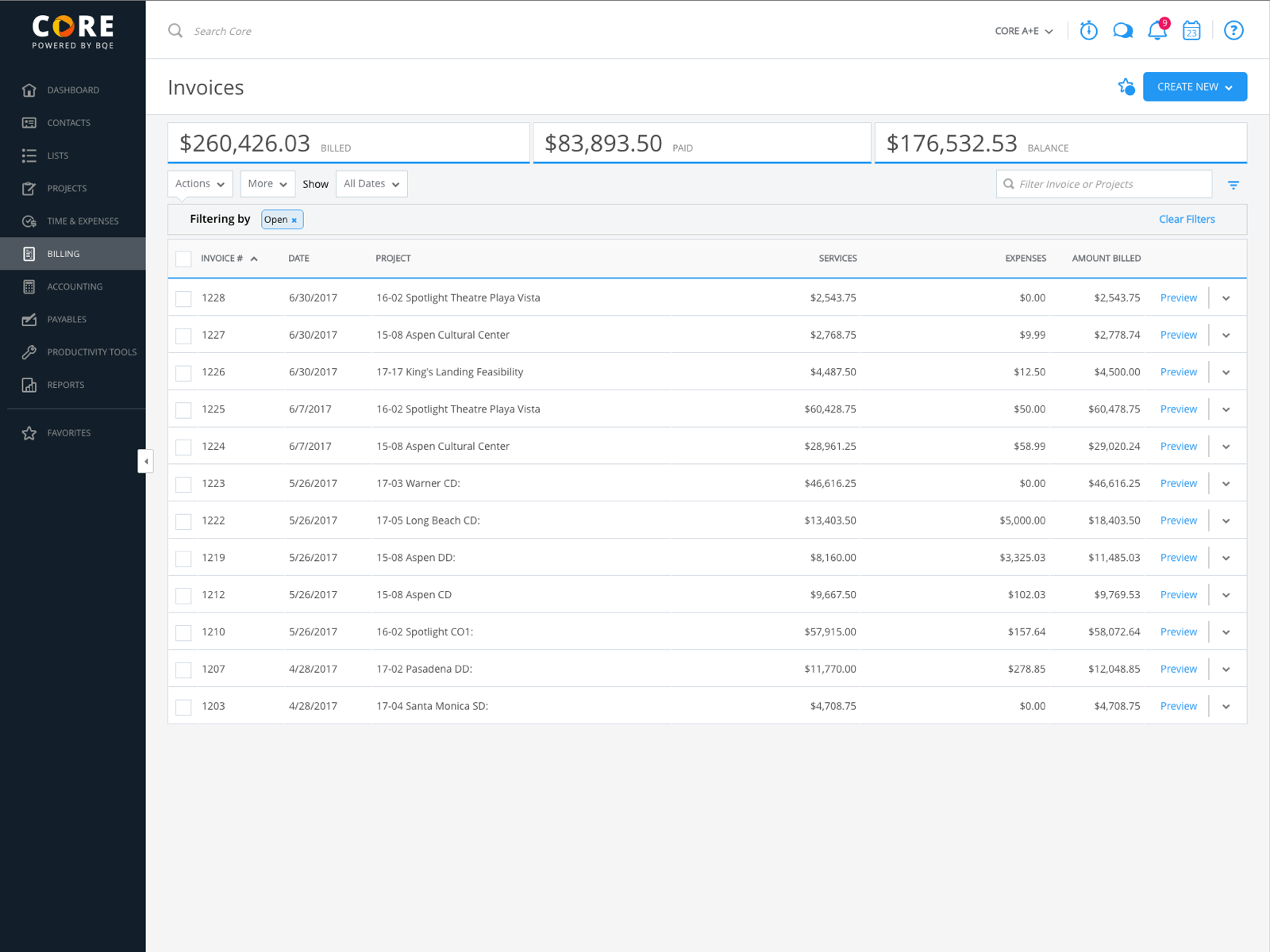This screenshot has height=952, width=1270.
Task: Tick checkbox for invoice 1222
Action: click(183, 521)
